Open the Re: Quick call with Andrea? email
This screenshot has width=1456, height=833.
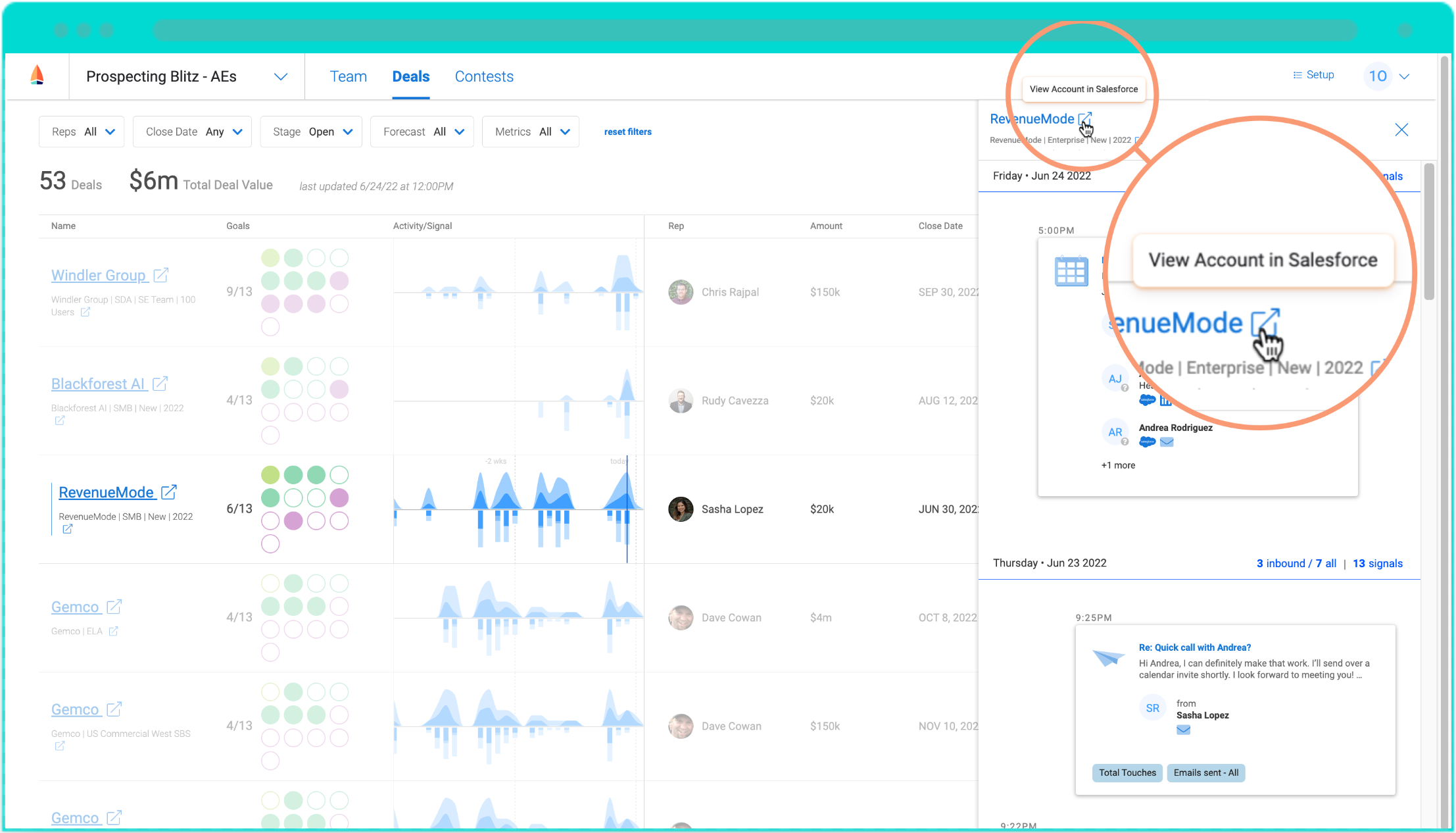pyautogui.click(x=1195, y=647)
